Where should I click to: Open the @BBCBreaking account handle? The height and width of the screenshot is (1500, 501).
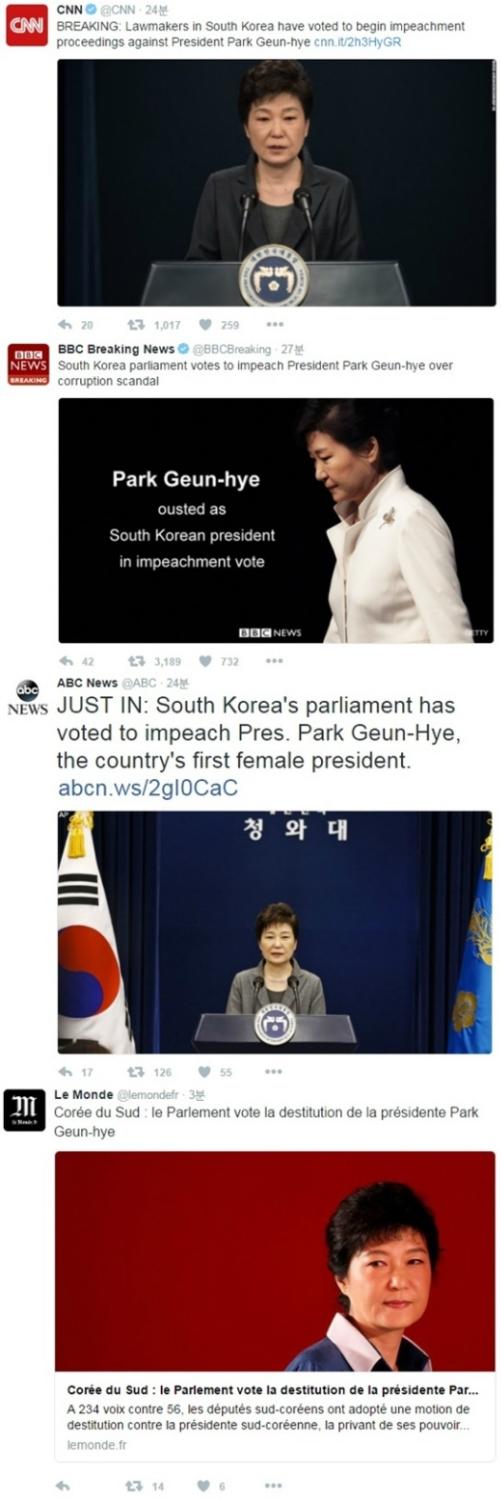(x=231, y=349)
